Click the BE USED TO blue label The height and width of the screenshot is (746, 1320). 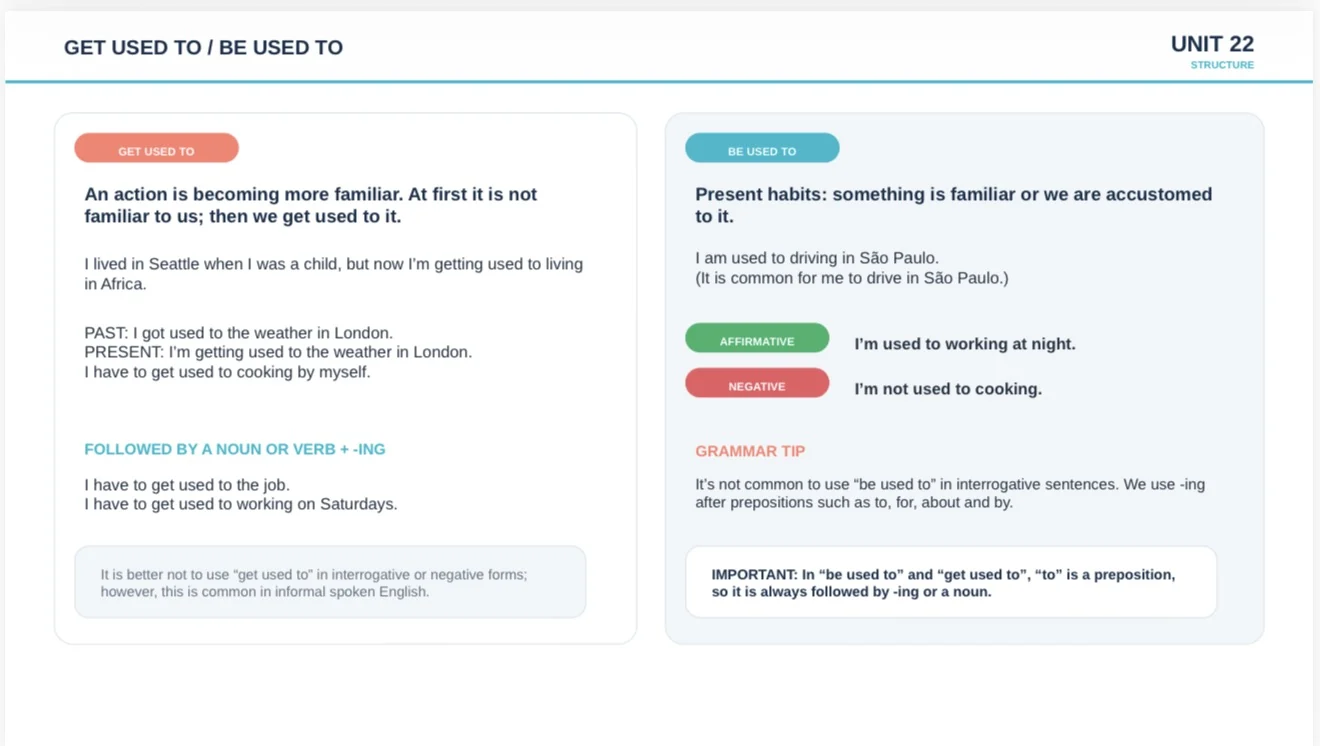(762, 148)
